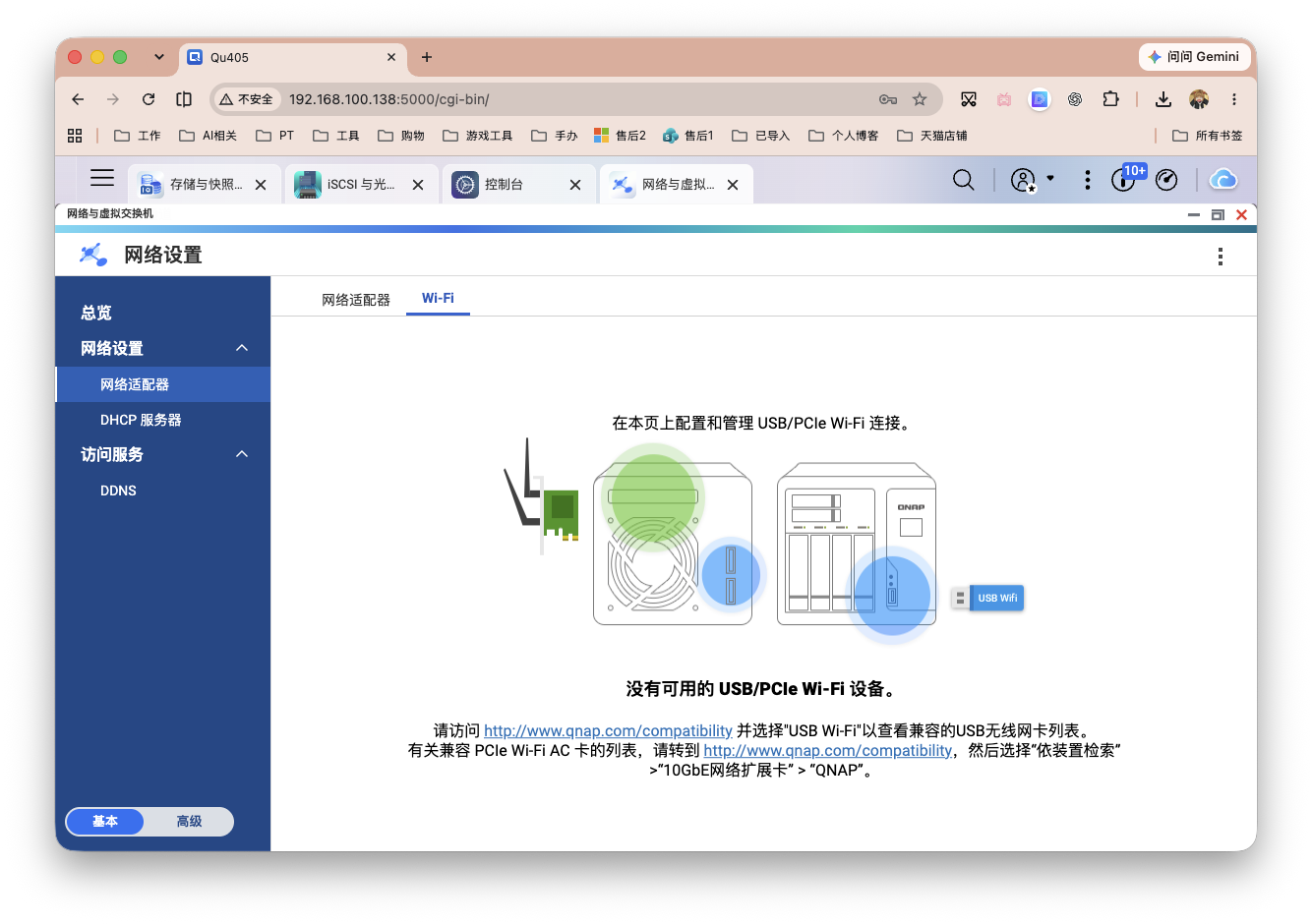Screen dimensions: 1312x924
Task: Collapse the 访问服务 sidebar section
Action: [242, 454]
